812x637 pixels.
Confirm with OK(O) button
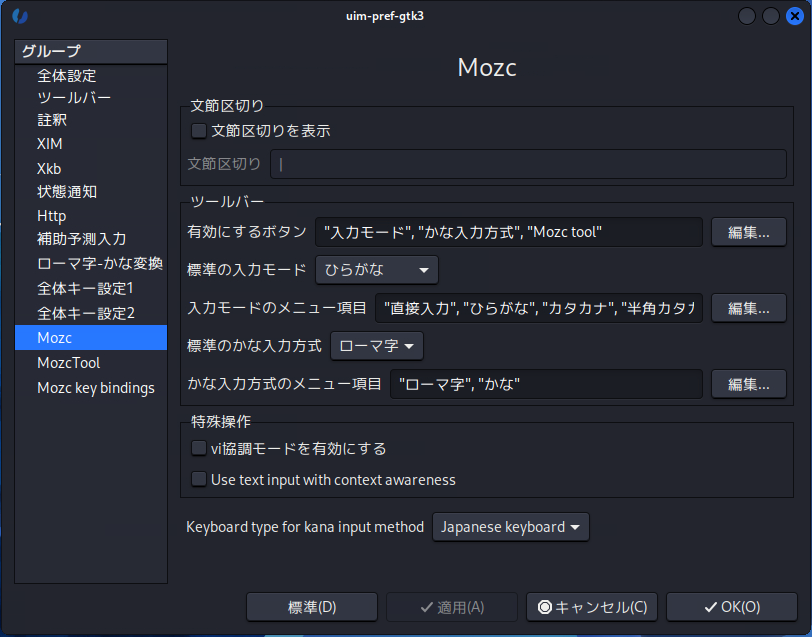coord(732,607)
